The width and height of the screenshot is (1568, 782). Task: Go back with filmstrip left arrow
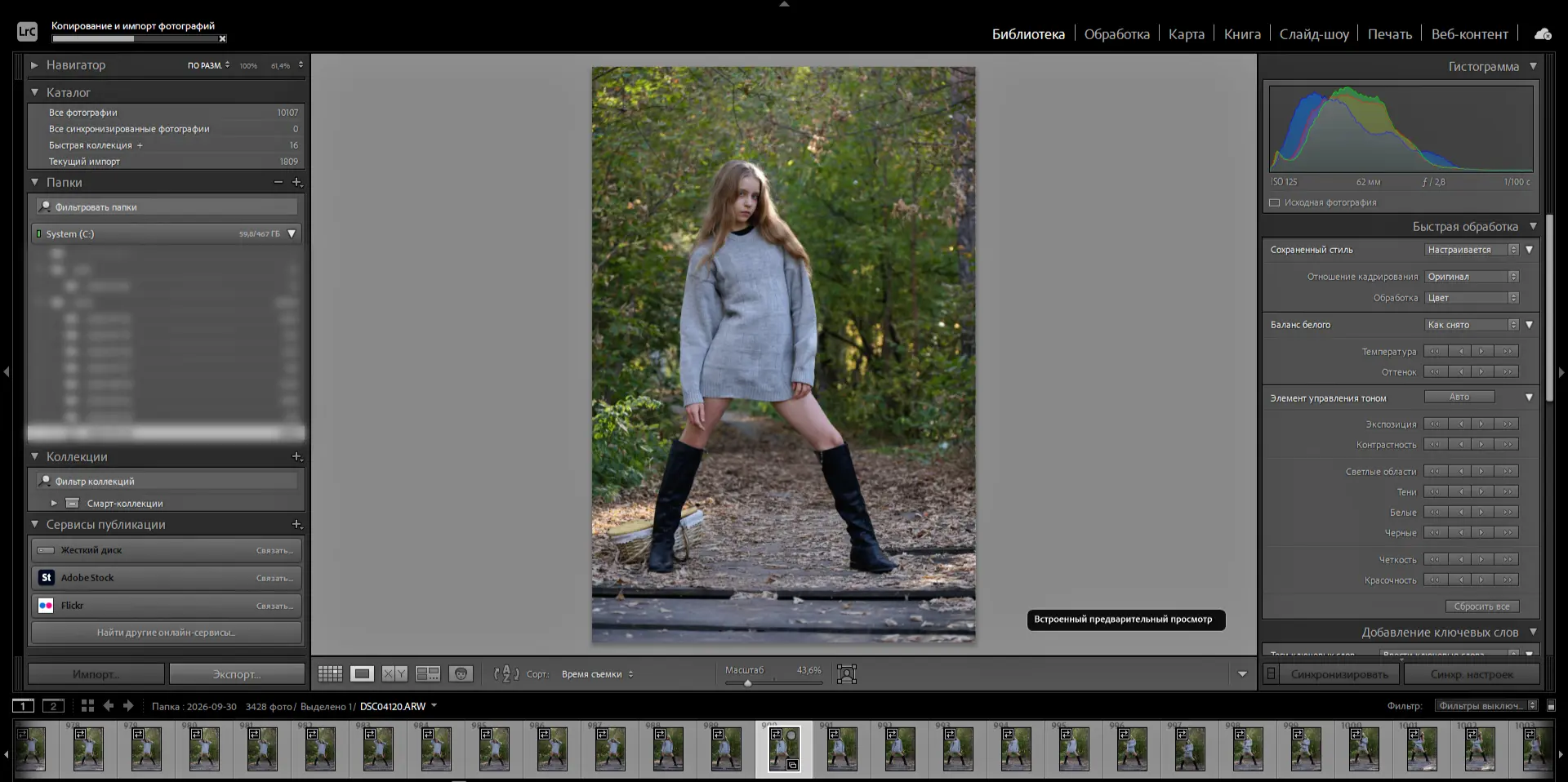click(108, 706)
